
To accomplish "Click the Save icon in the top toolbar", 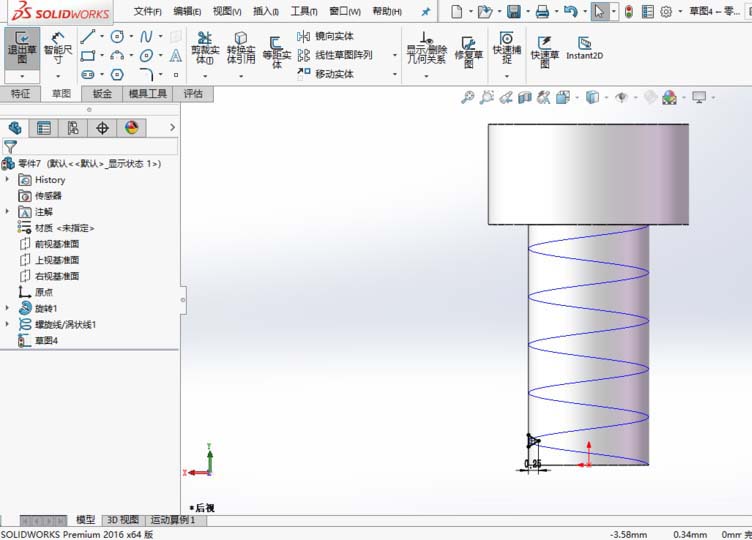I will pos(513,12).
